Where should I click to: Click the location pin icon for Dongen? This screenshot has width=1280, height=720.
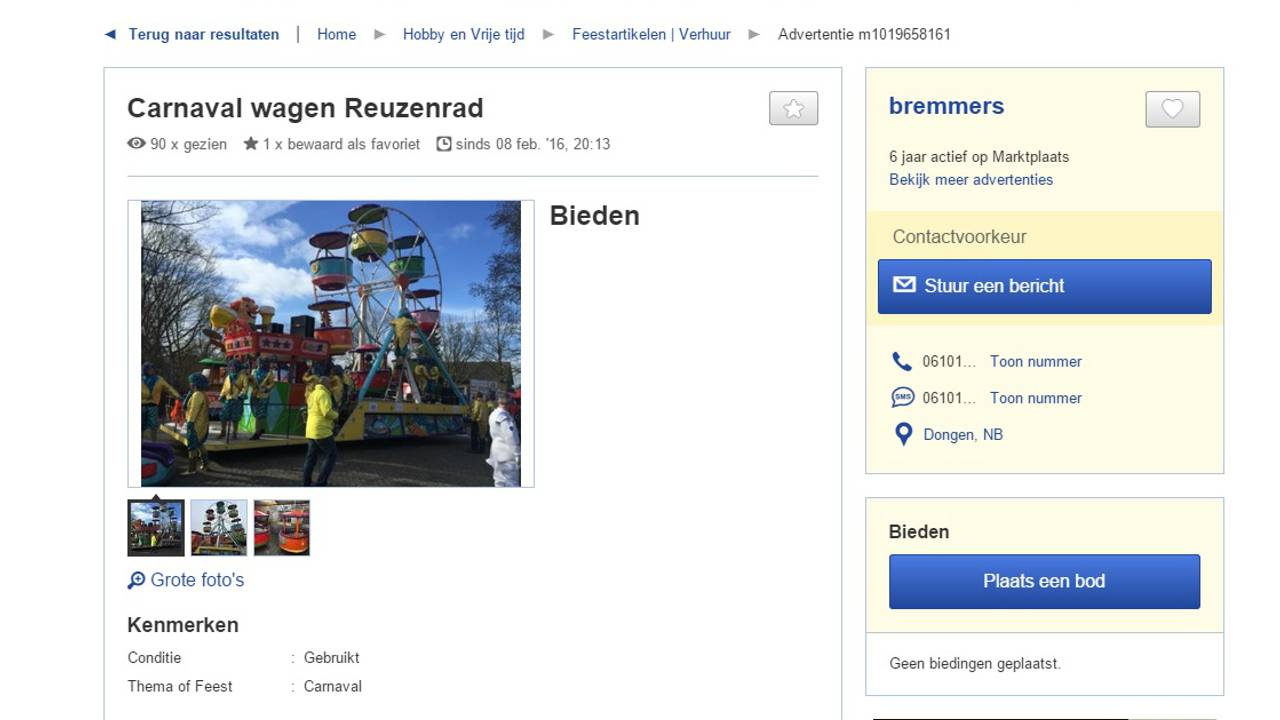pos(903,434)
